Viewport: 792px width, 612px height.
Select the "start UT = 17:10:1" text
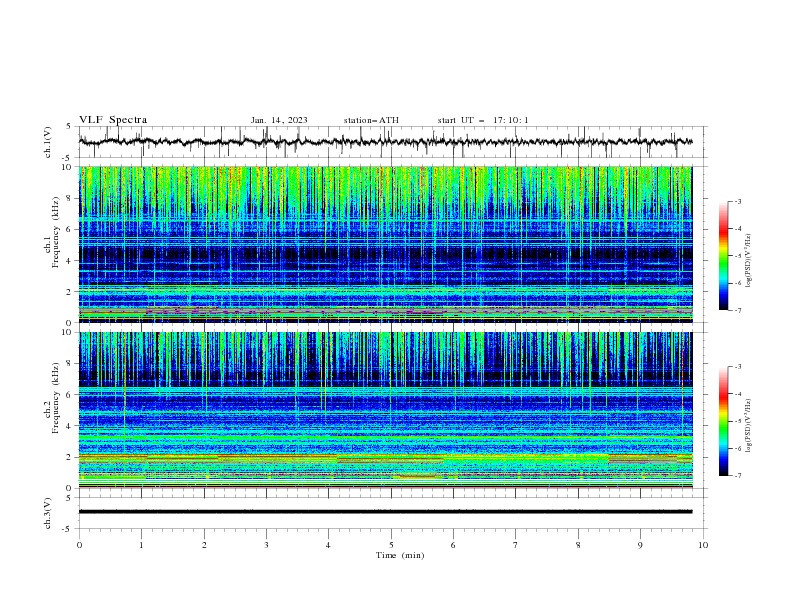tap(483, 120)
